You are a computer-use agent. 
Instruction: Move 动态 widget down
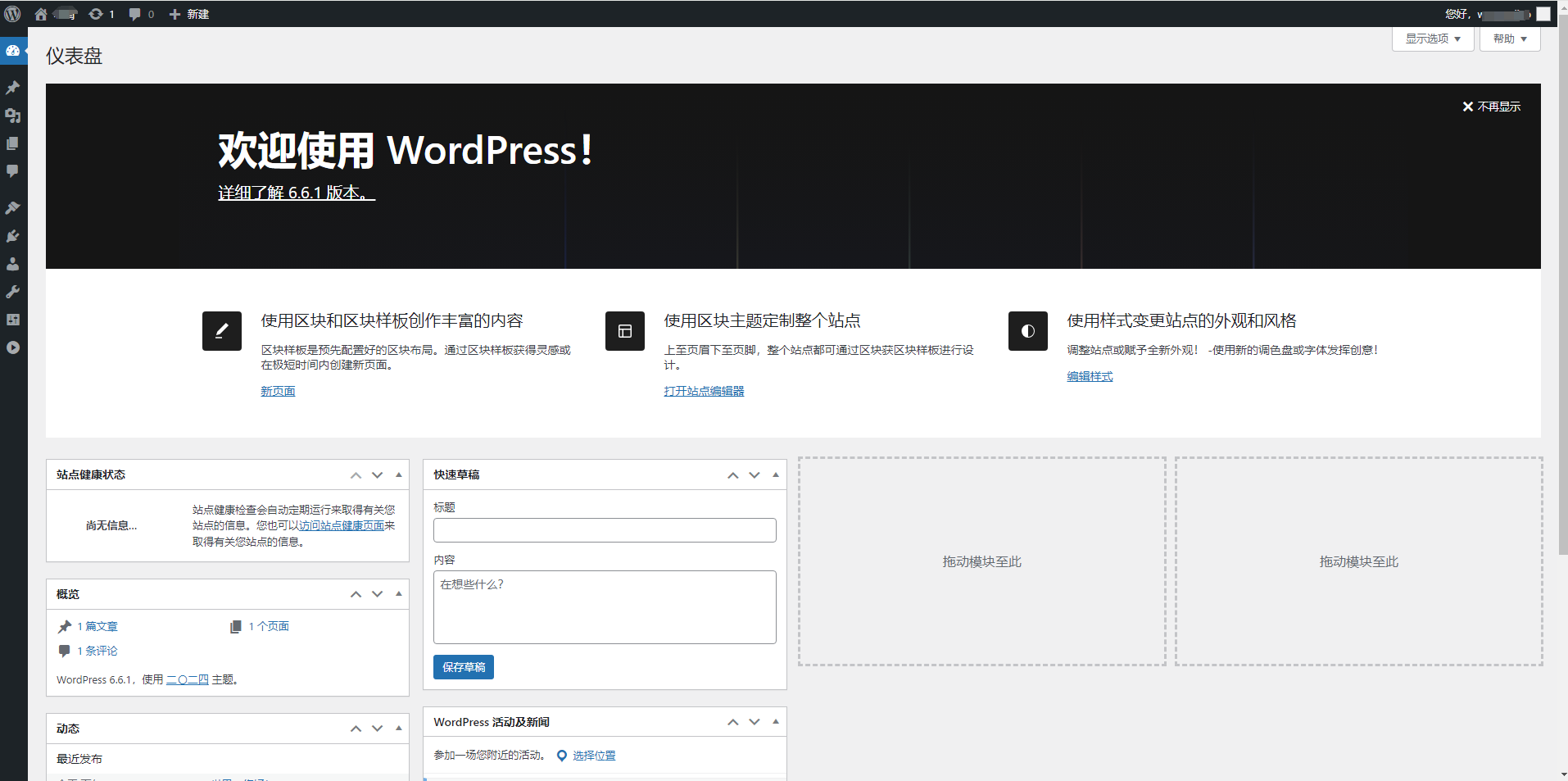pos(378,729)
